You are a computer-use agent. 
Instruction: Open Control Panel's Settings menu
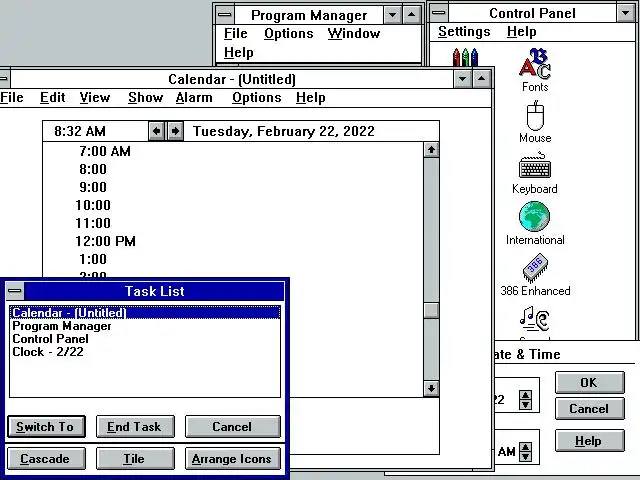(x=464, y=31)
